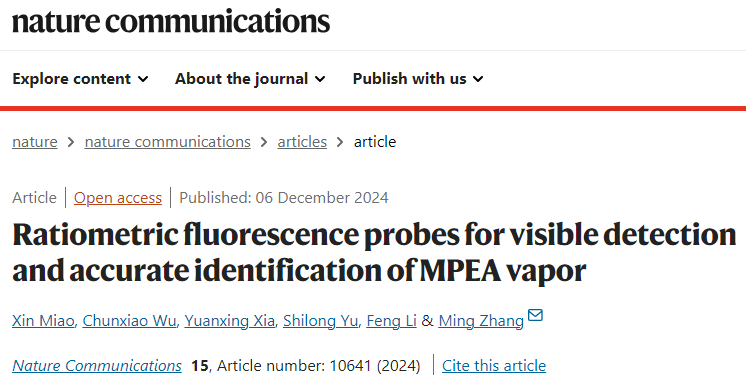Click the About the journal chevron arrow
This screenshot has width=746, height=384.
click(321, 79)
